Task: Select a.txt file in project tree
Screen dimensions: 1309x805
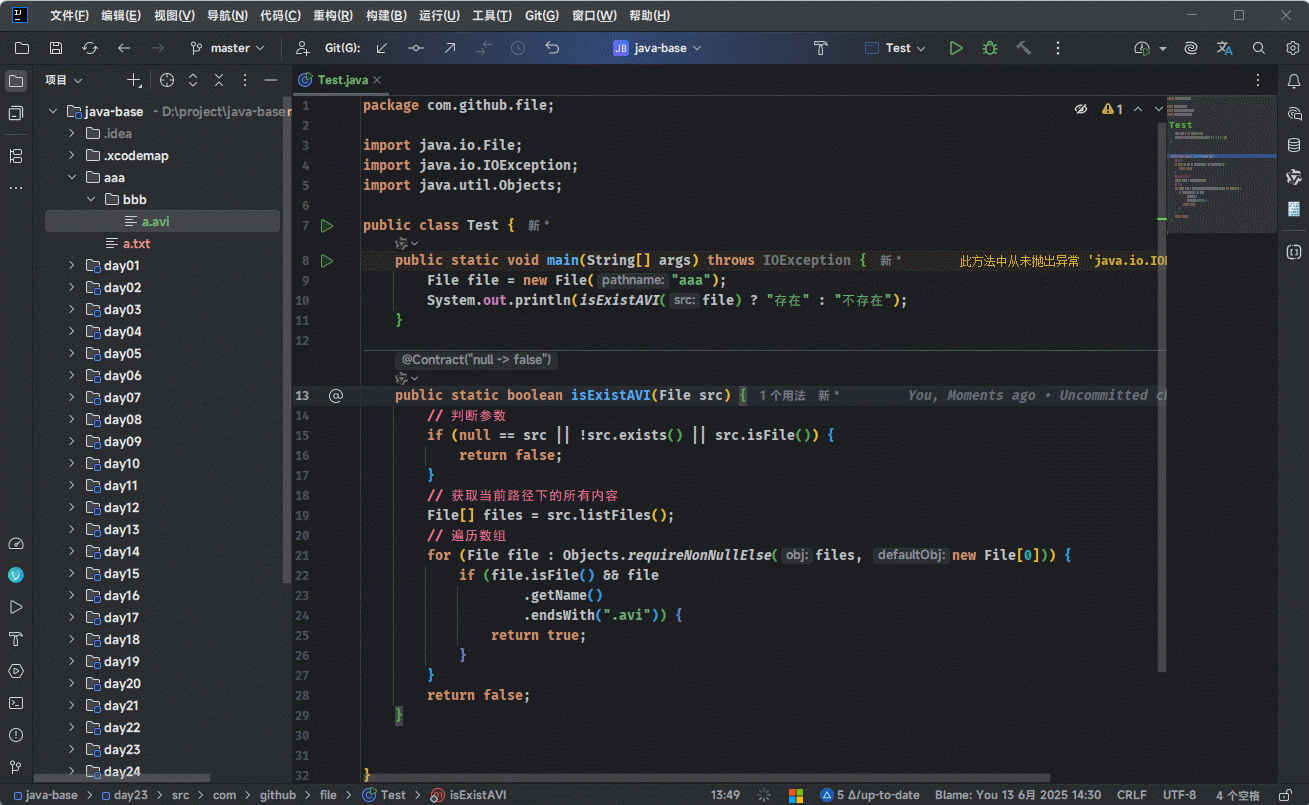Action: point(136,244)
